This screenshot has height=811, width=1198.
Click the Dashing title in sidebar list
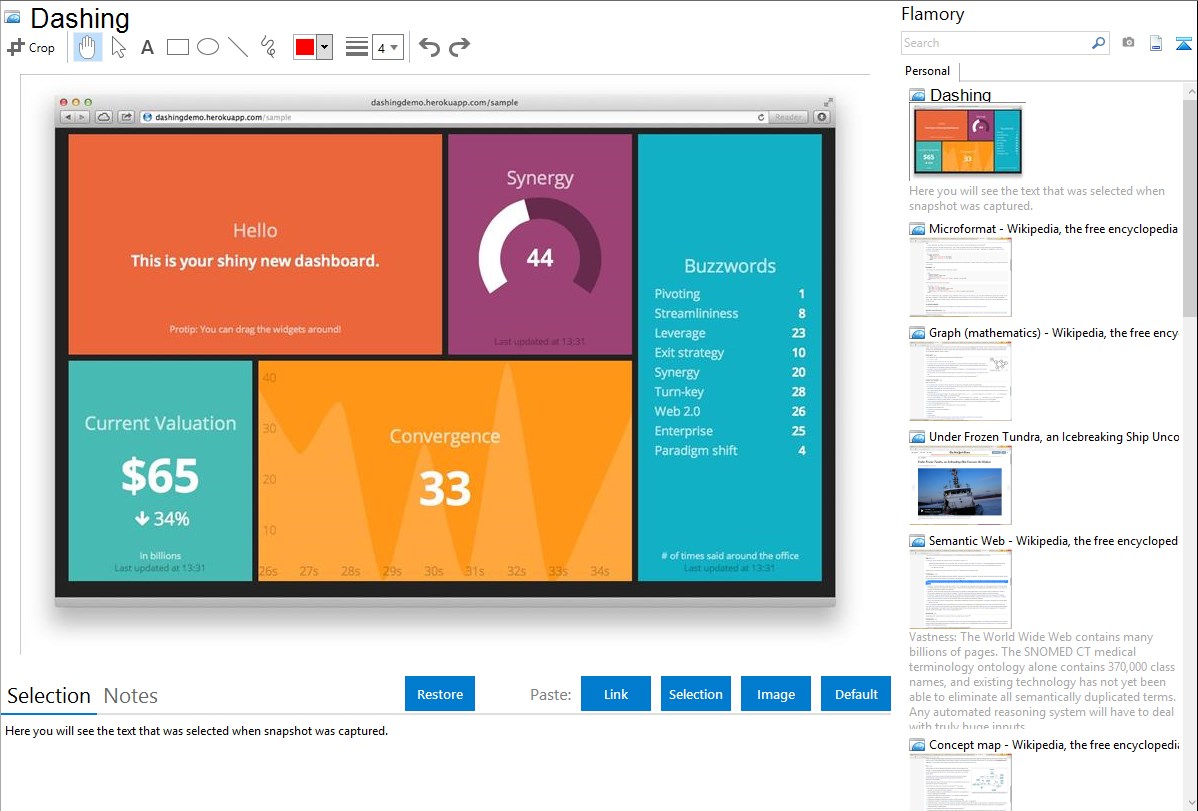pyautogui.click(x=960, y=95)
